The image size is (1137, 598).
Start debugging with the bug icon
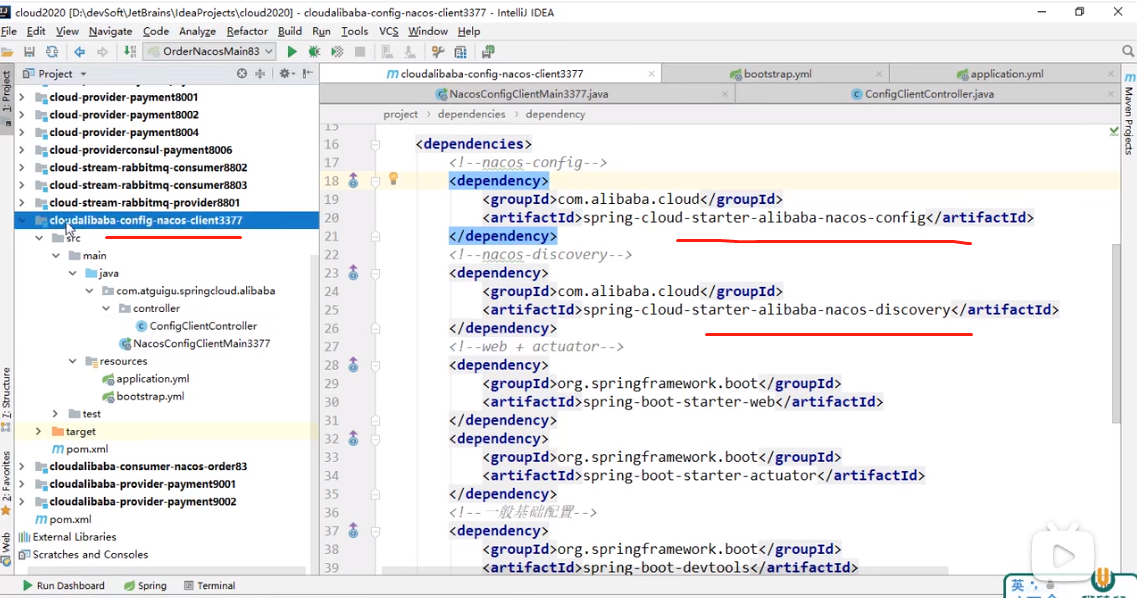click(x=314, y=52)
